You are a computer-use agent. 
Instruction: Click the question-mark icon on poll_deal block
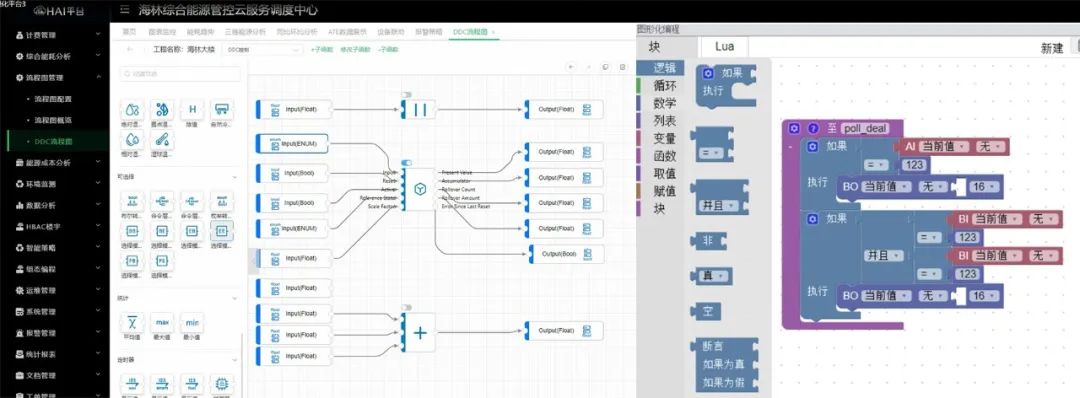(x=812, y=128)
